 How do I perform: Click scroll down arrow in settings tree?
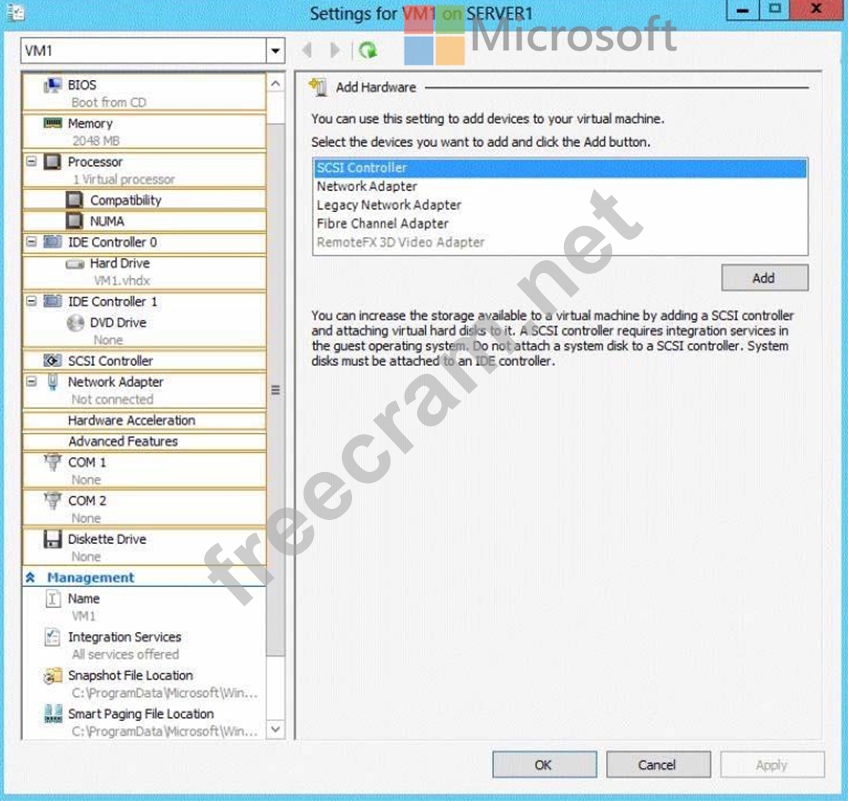tap(275, 730)
